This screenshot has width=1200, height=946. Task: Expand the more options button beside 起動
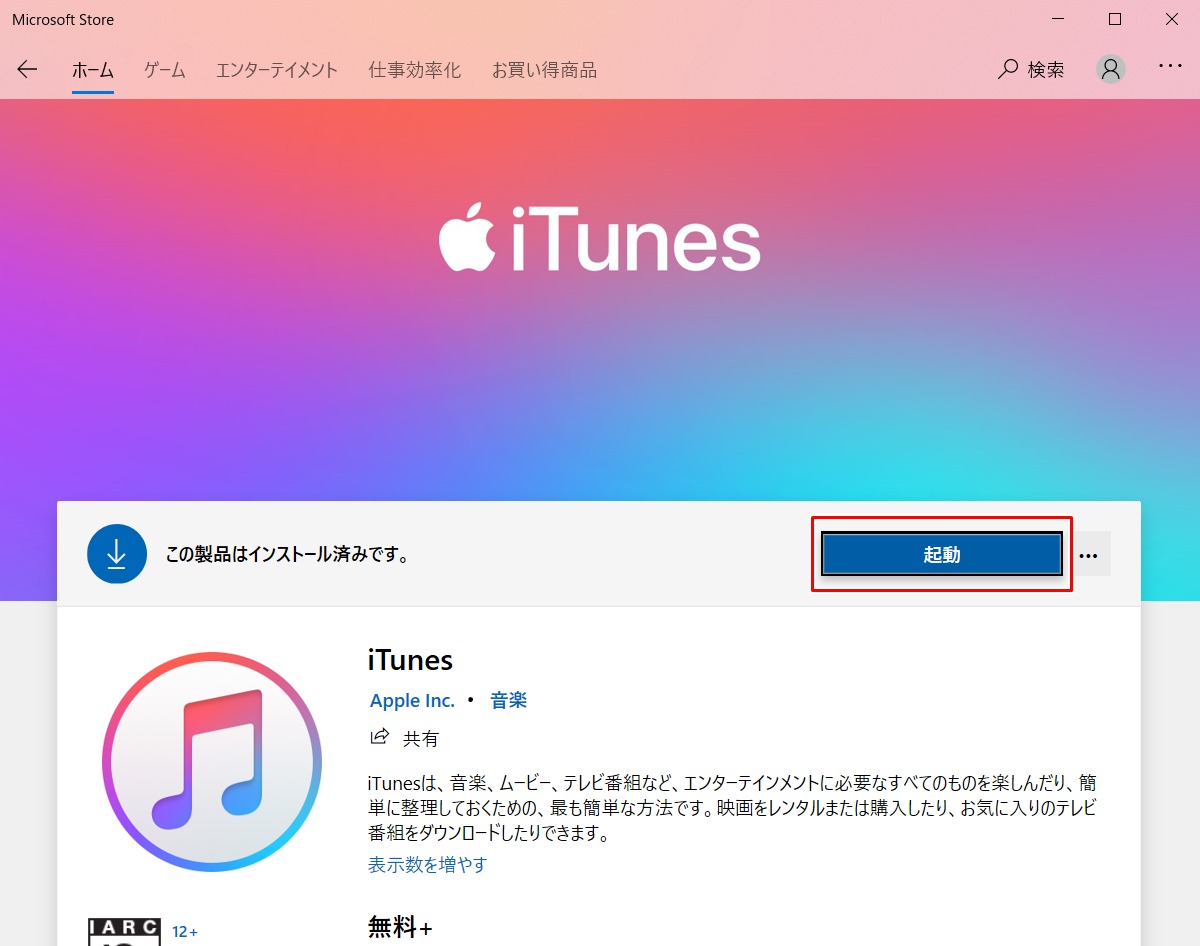1089,554
